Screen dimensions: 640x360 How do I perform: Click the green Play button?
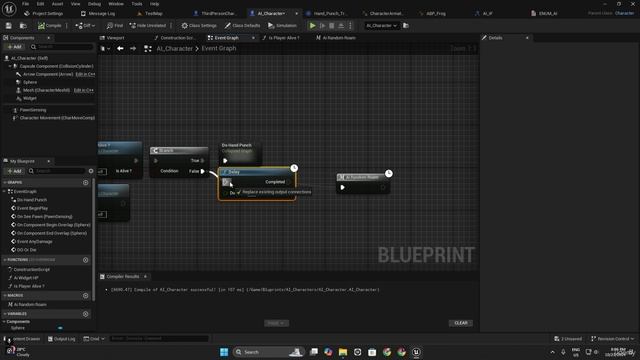(313, 26)
